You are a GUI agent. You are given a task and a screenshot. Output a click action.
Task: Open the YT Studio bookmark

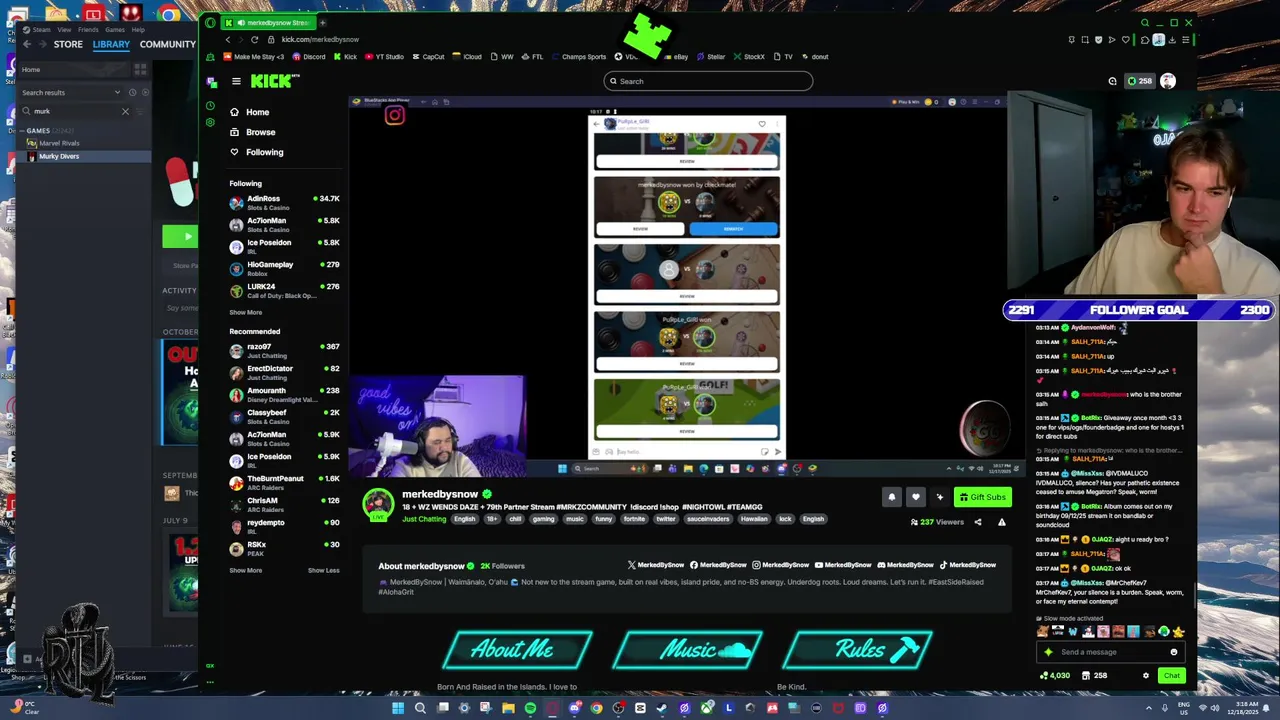pos(385,57)
